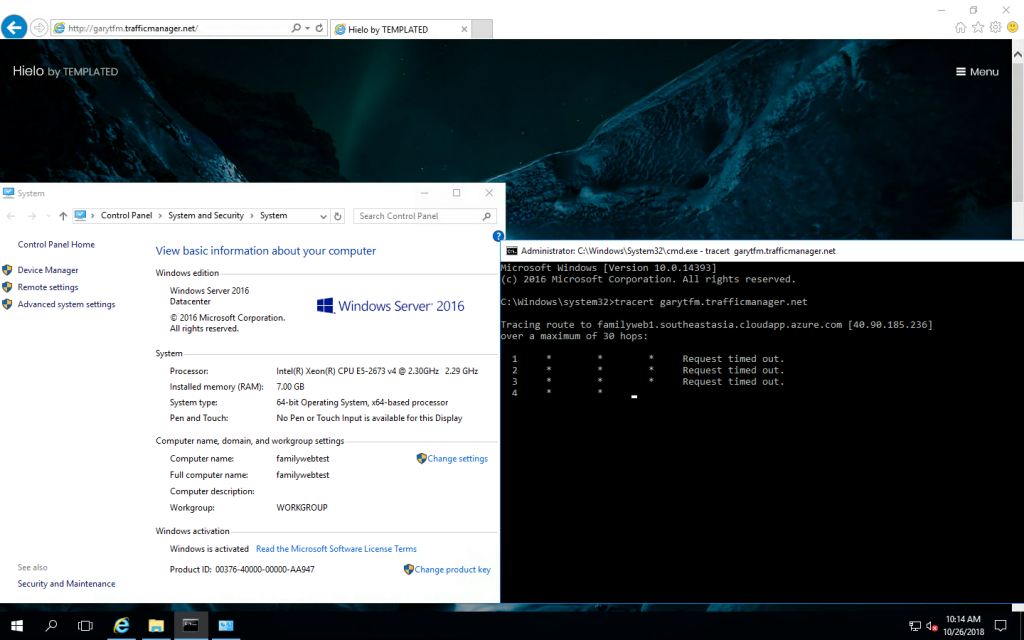Screen dimensions: 1024x640
Task: Open the IE address bar dropdown arrow
Action: 308,28
